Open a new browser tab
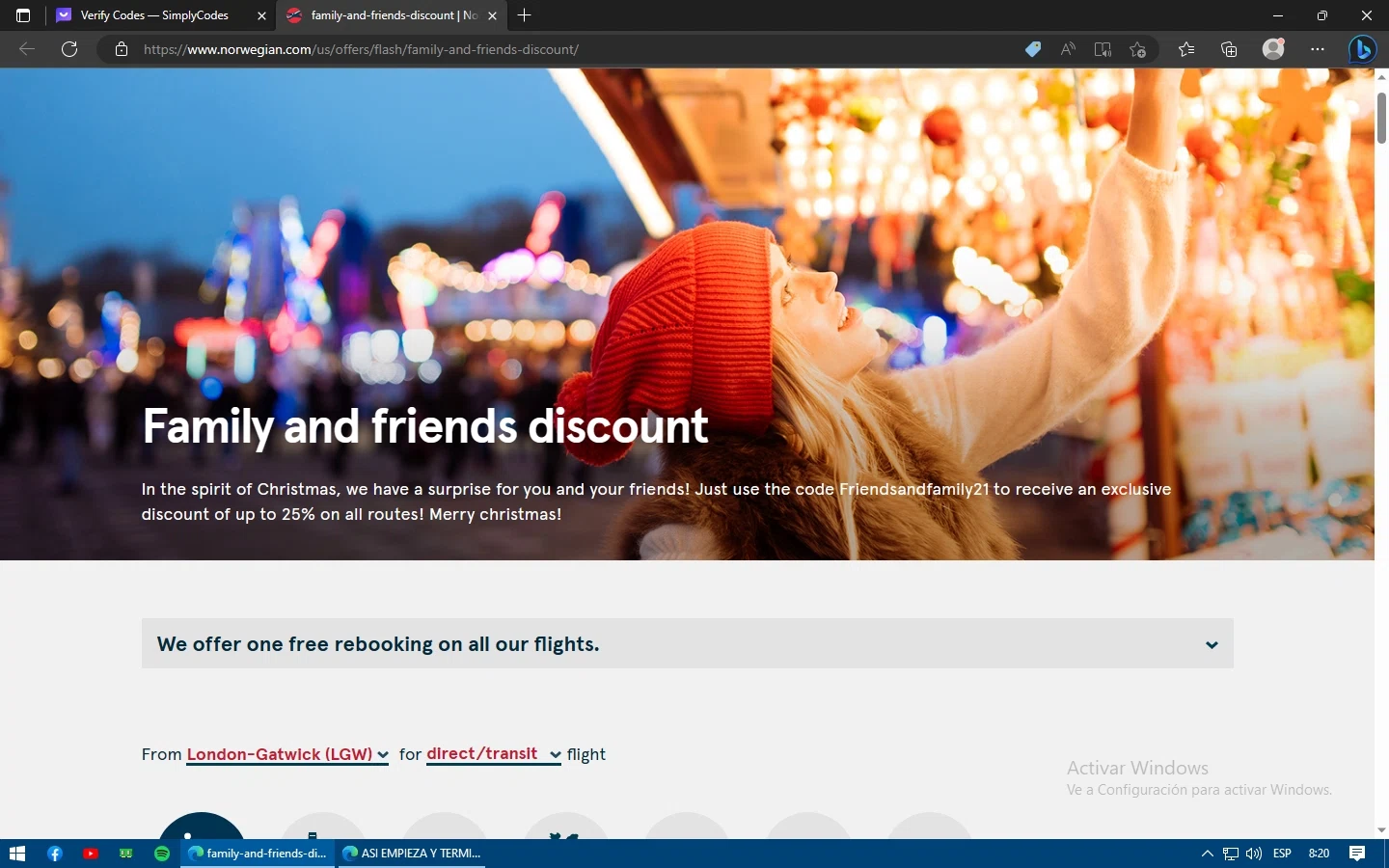Image resolution: width=1389 pixels, height=868 pixels. pyautogui.click(x=524, y=15)
